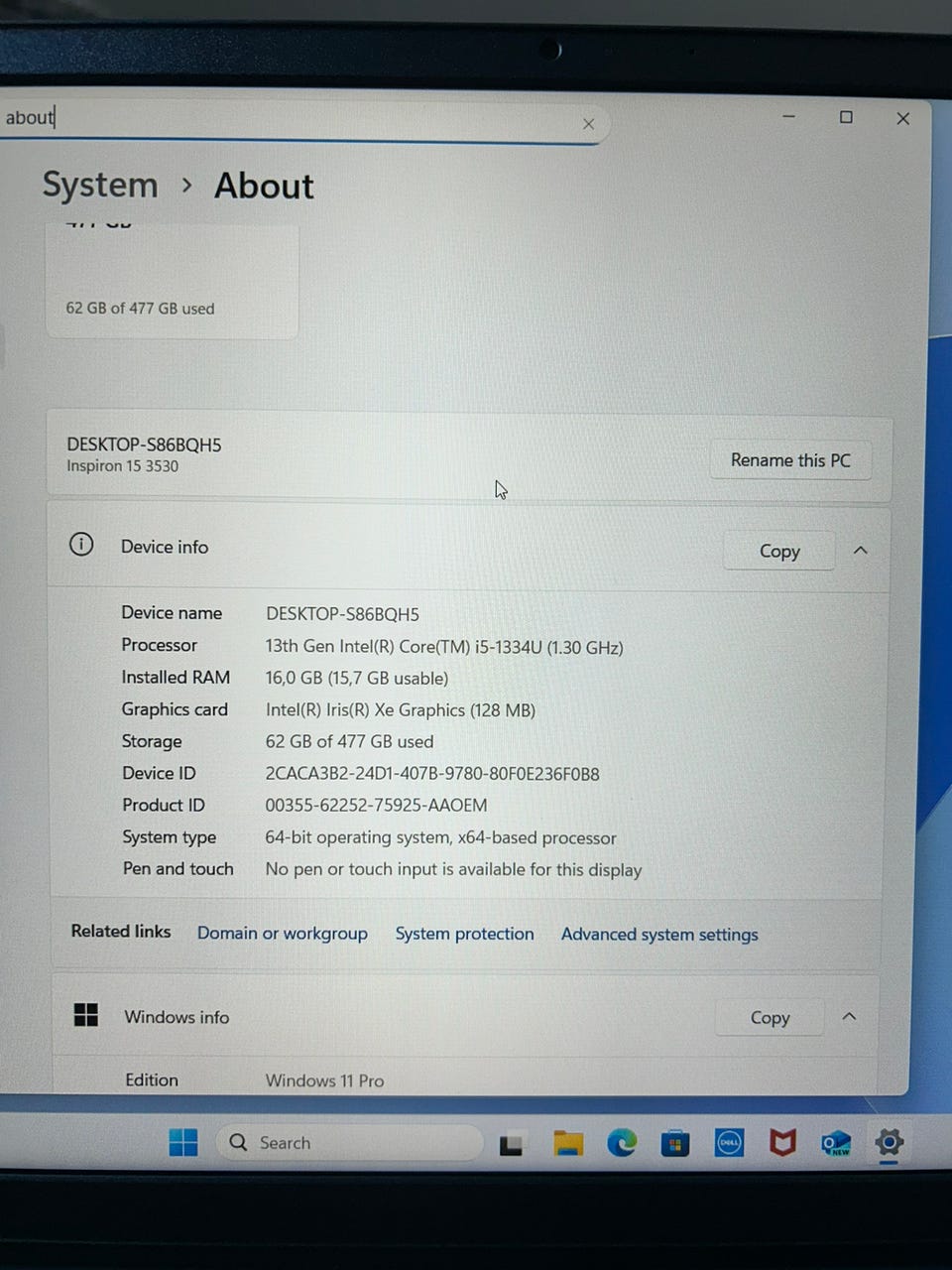Open McAfee from the taskbar

click(x=783, y=1143)
